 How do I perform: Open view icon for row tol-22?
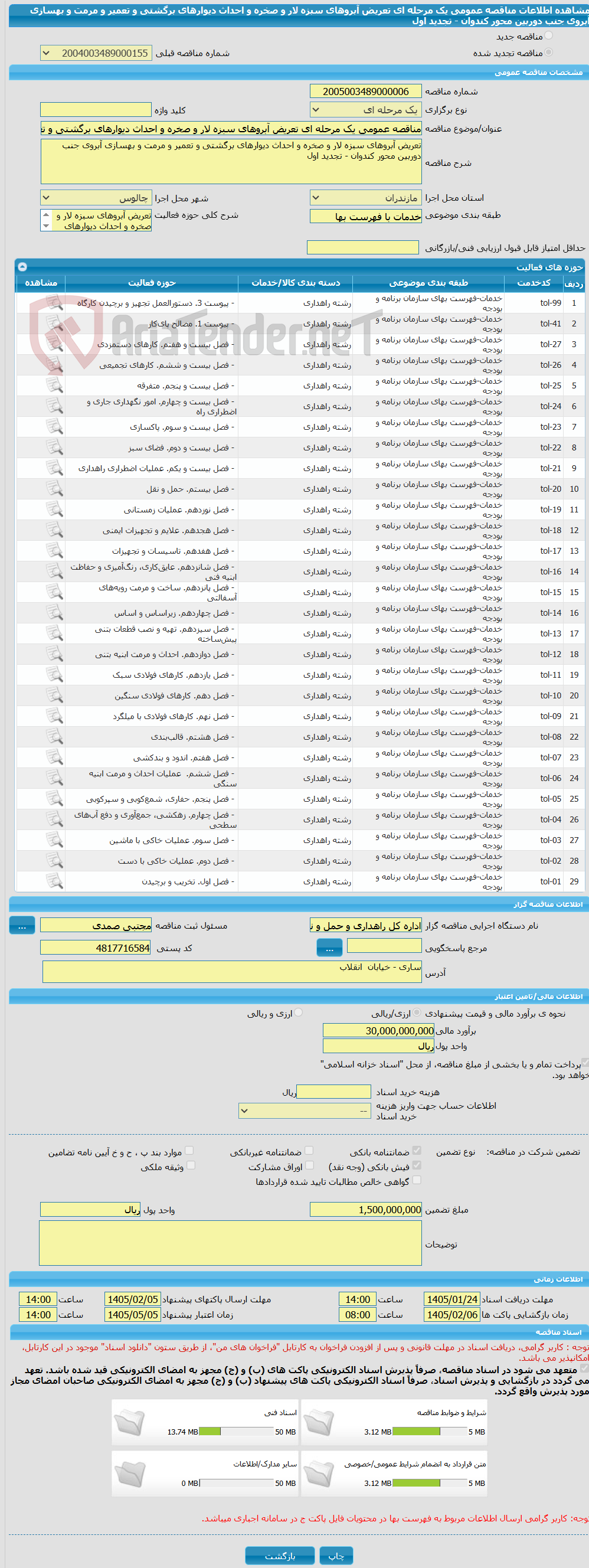point(54,447)
